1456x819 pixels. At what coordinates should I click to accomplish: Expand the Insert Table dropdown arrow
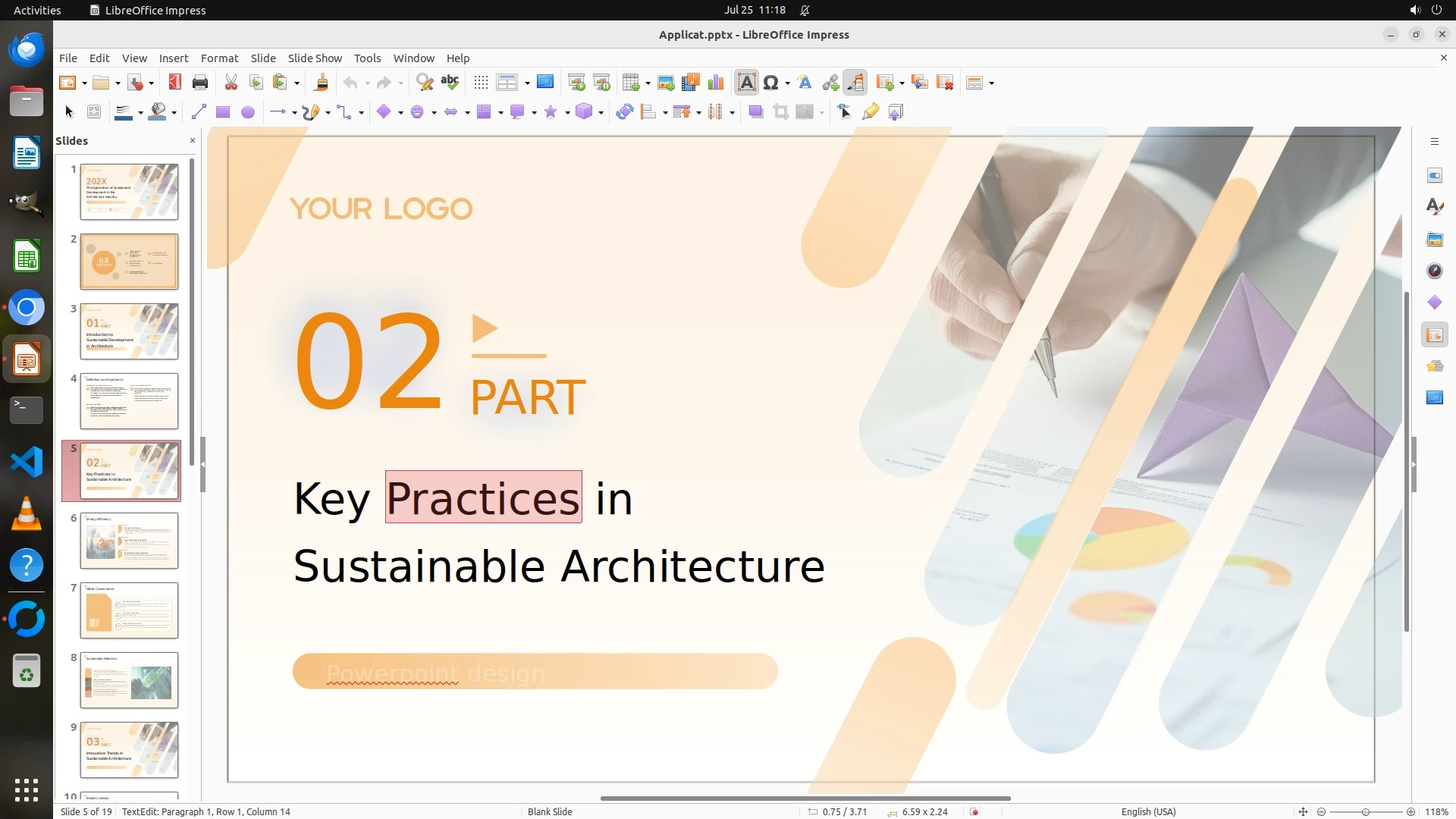tap(648, 83)
